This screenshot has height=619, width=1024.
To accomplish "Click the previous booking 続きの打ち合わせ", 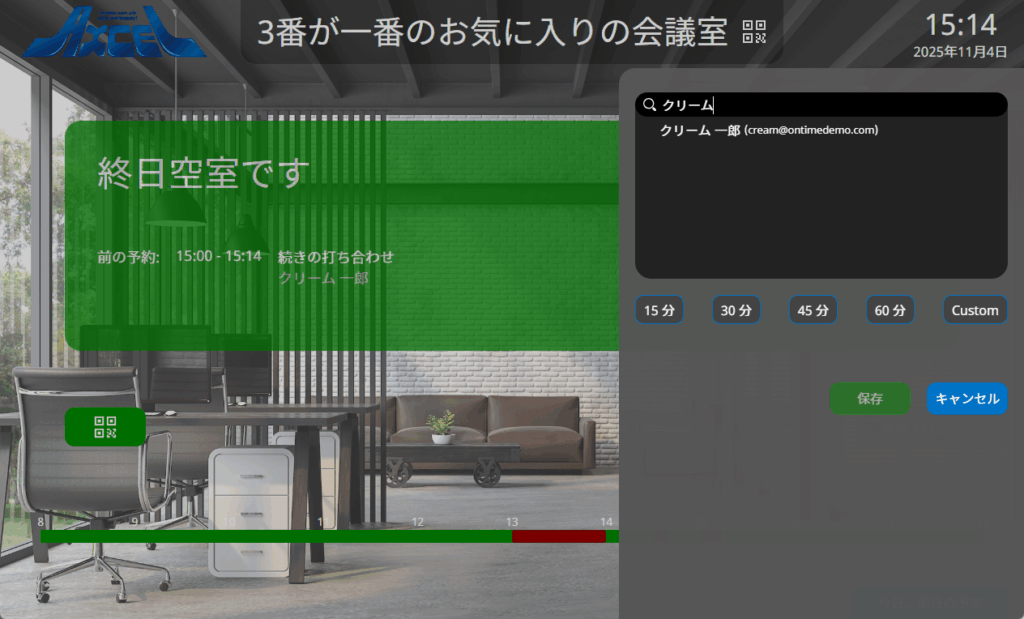I will tap(336, 257).
